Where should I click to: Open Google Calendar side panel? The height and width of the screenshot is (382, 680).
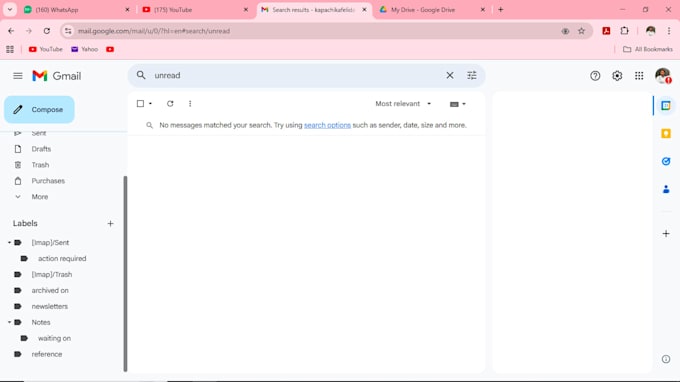tap(666, 106)
